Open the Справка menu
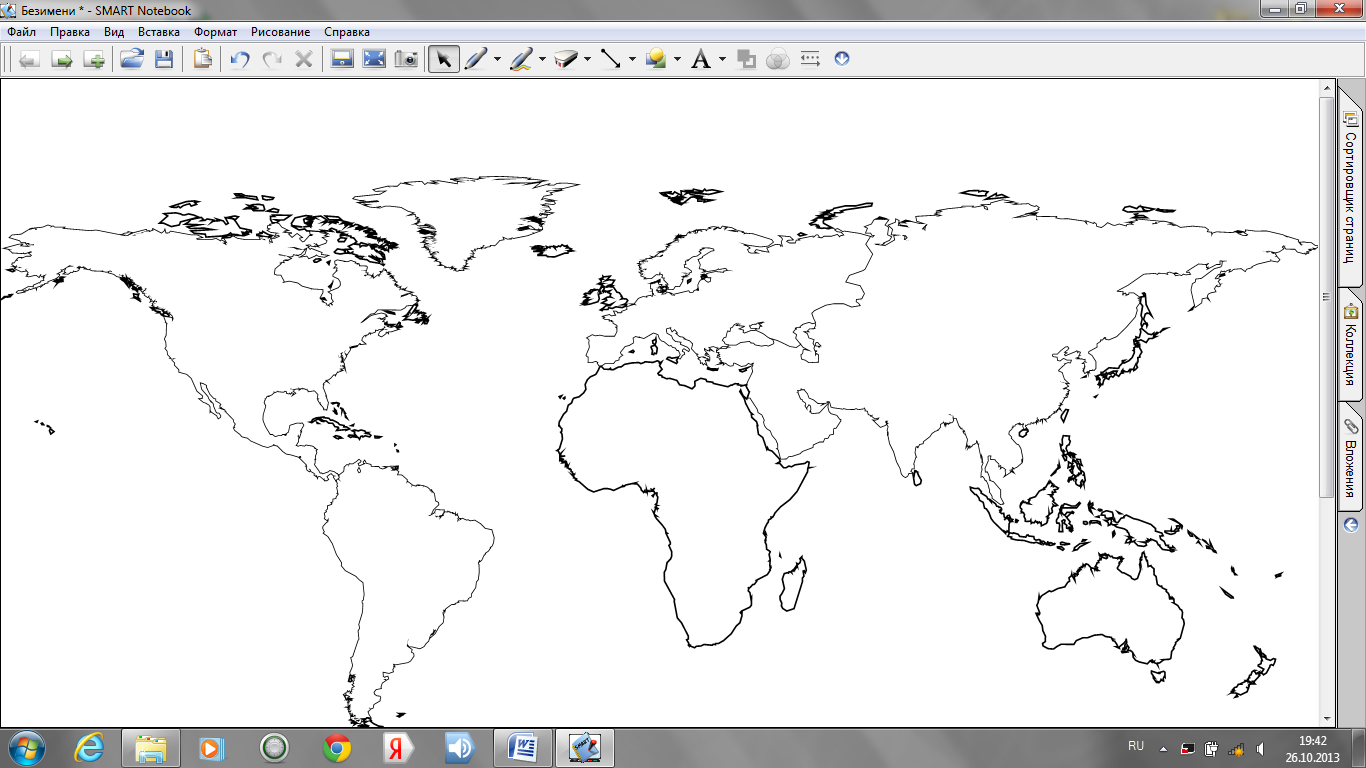 click(347, 32)
